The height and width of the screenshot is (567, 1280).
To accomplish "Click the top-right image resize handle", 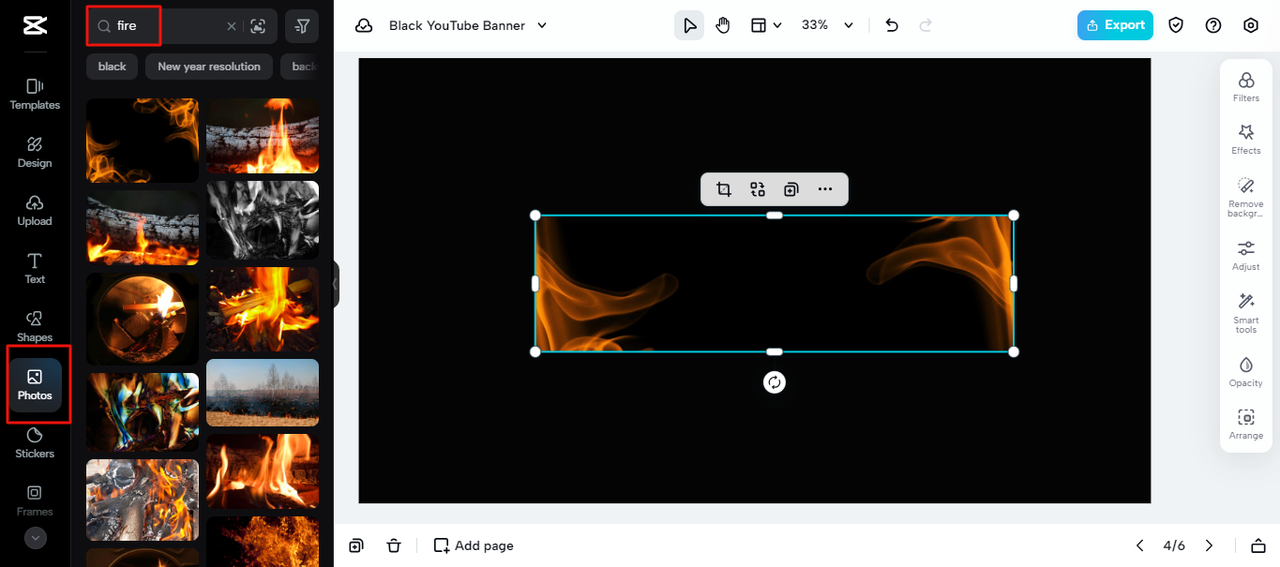I will tap(1014, 215).
